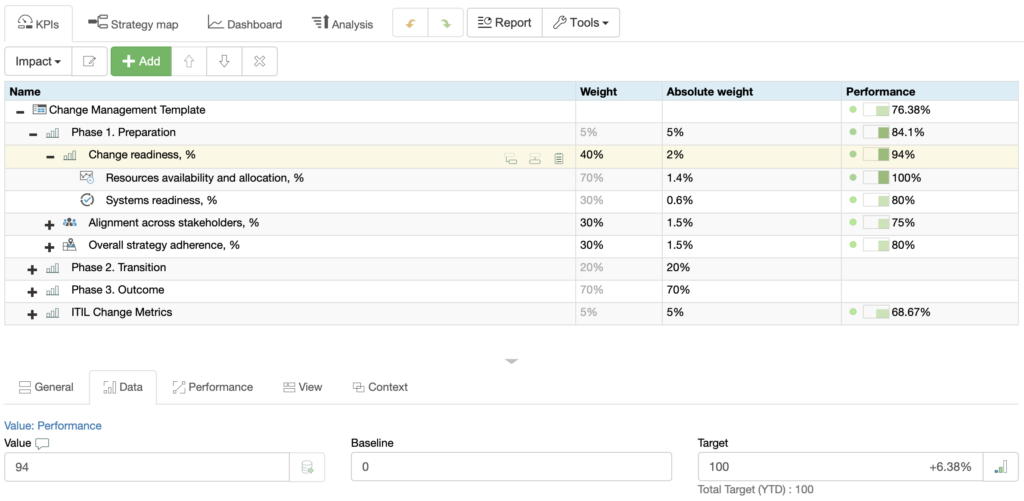Click the green Add button
The height and width of the screenshot is (501, 1024).
tap(140, 61)
